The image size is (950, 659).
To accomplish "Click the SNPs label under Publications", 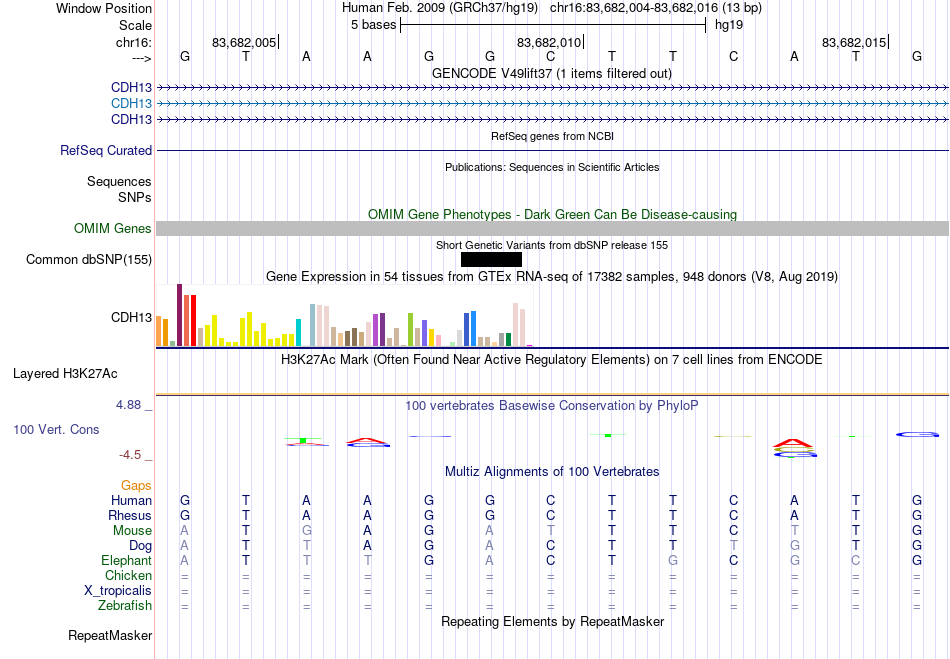I will pos(135,197).
